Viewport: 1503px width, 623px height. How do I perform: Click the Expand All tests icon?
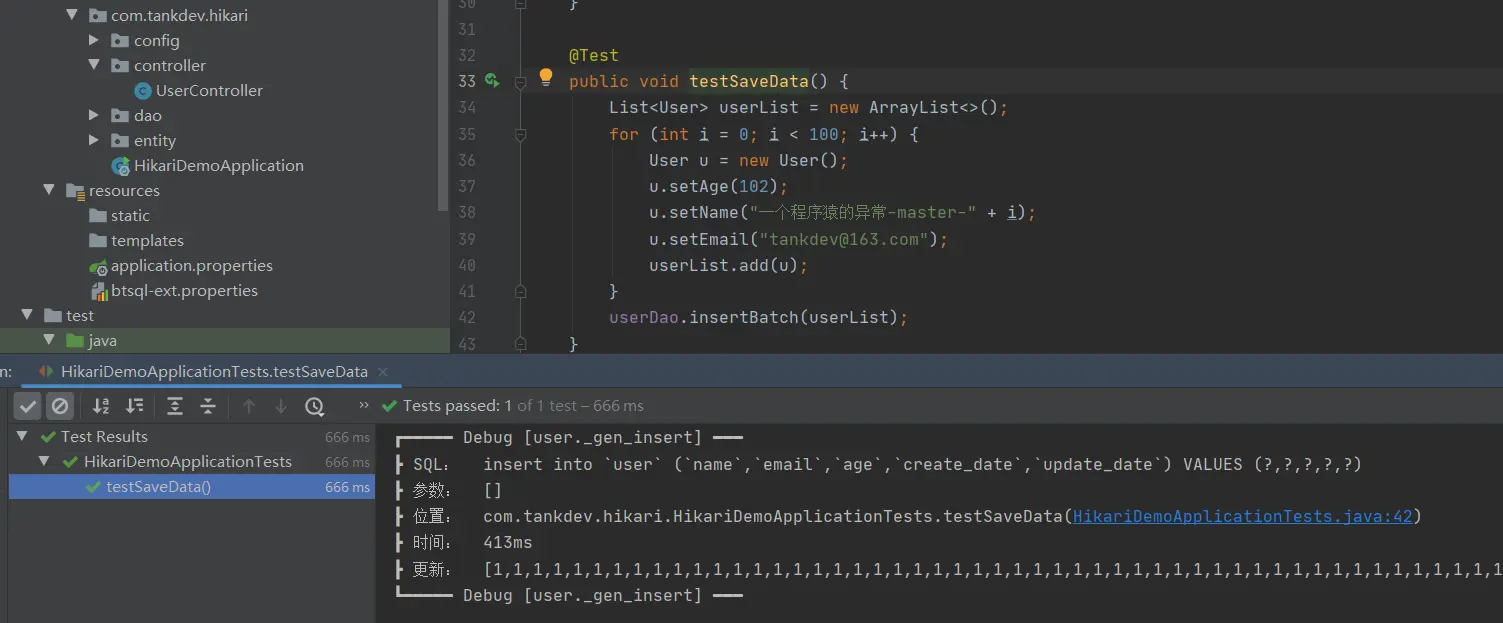pos(175,406)
